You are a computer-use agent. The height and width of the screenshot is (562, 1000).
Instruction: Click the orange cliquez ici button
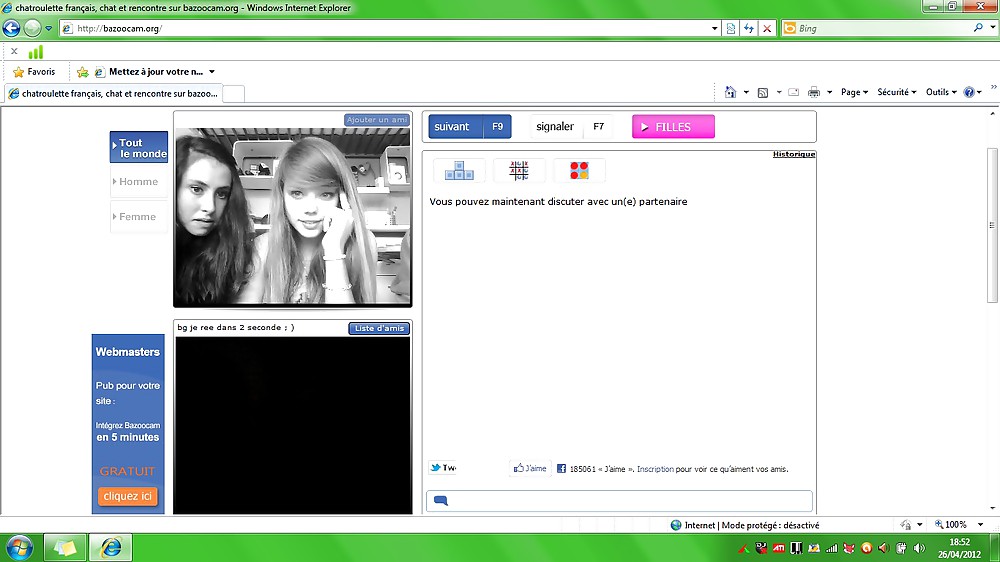click(128, 496)
